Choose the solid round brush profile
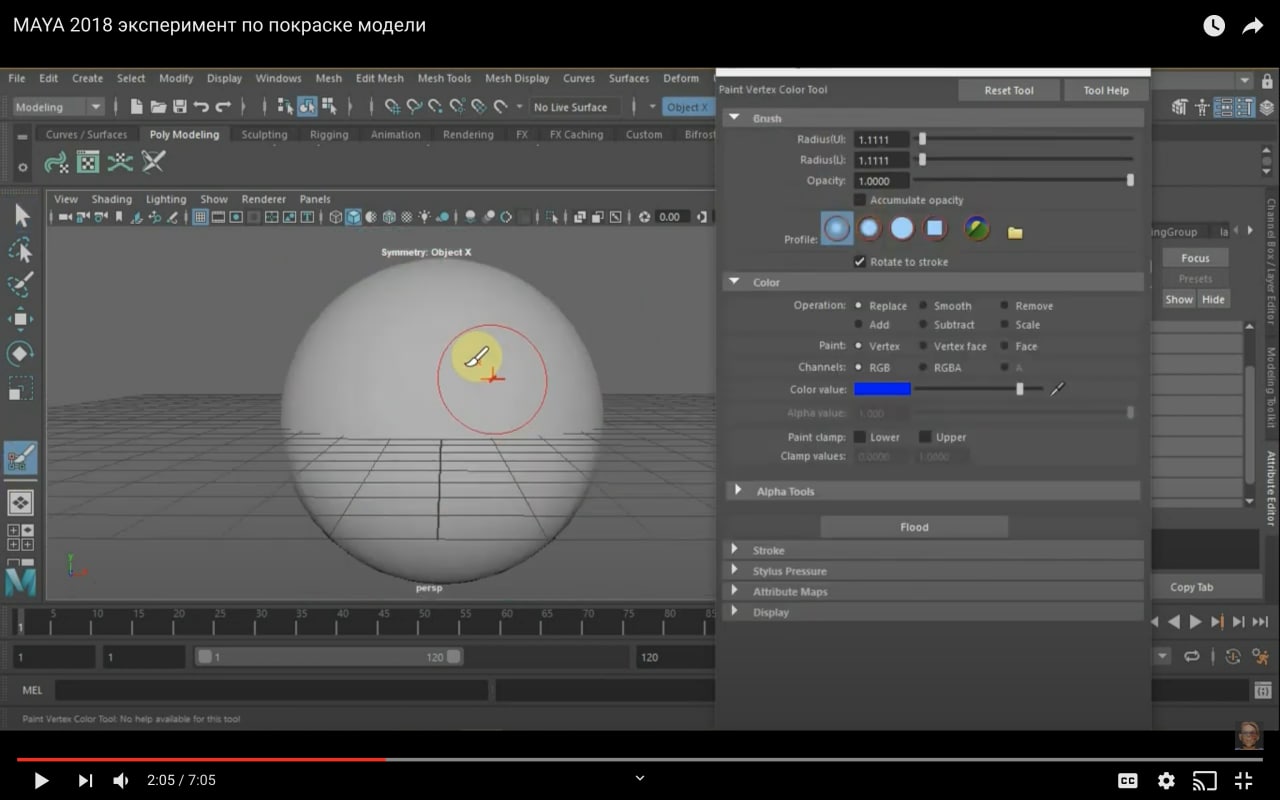This screenshot has width=1280, height=800. coord(902,229)
